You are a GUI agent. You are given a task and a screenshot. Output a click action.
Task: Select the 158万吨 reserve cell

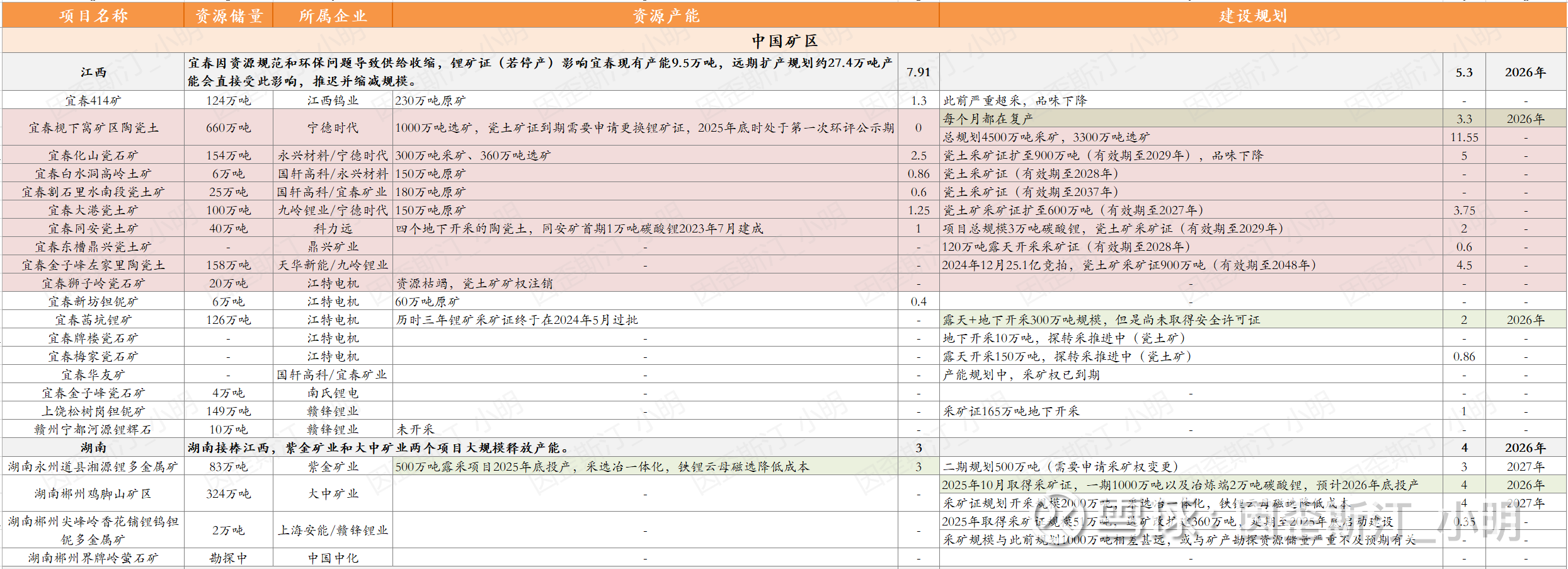[x=229, y=265]
